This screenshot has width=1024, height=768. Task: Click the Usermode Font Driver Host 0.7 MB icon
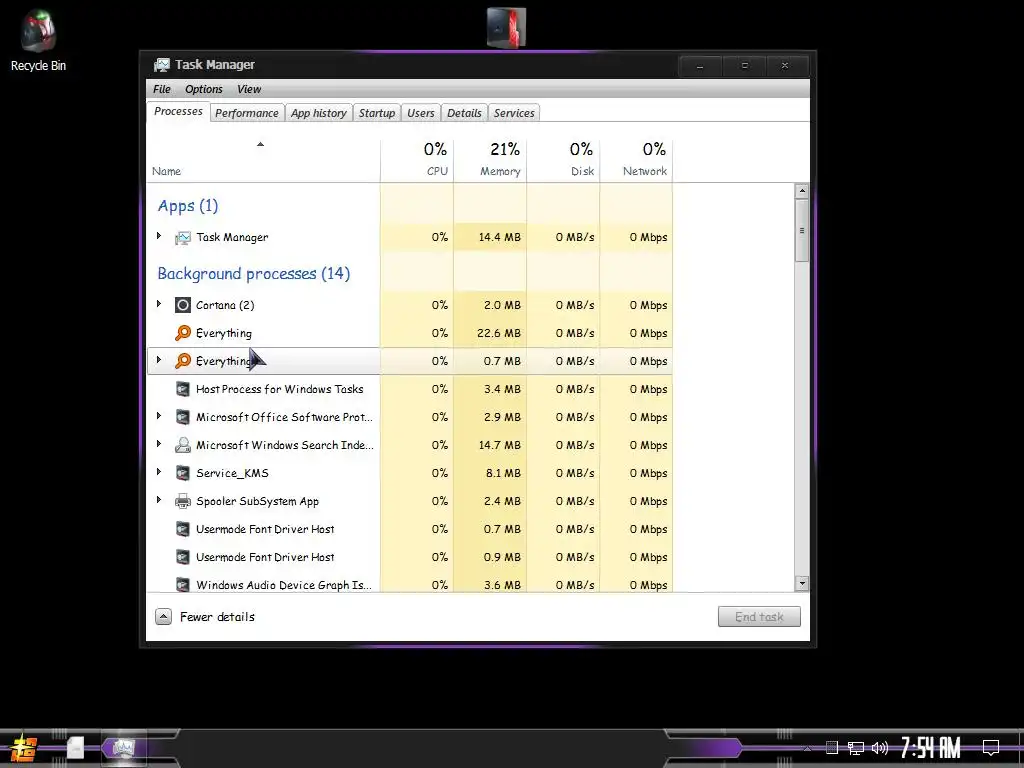coord(183,530)
